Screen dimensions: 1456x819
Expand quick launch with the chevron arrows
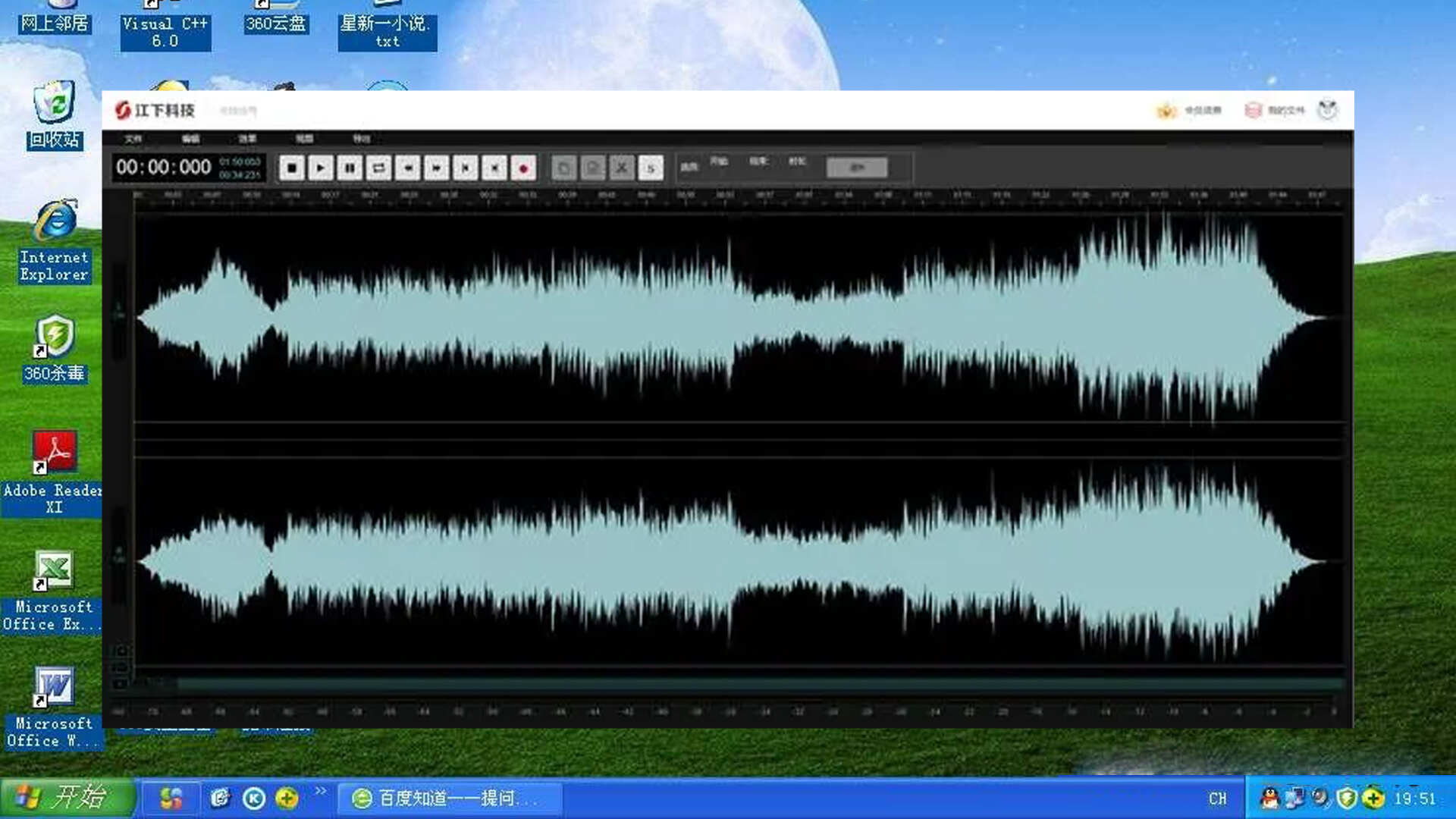[320, 792]
